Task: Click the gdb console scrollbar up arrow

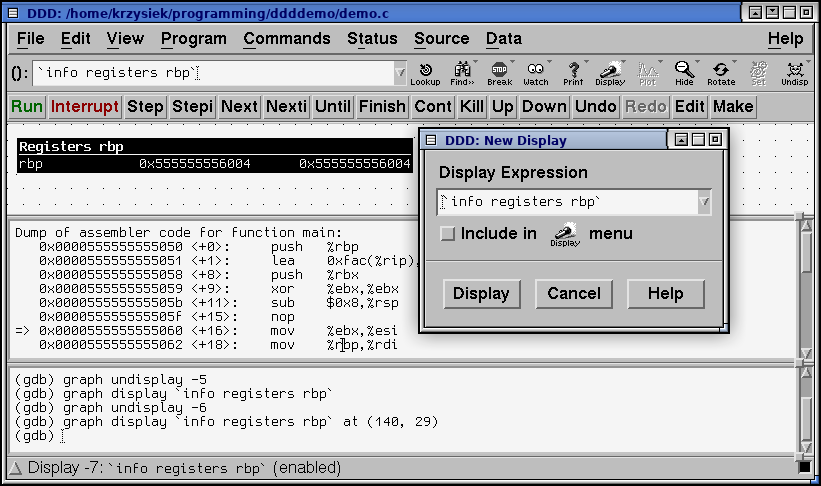Action: point(806,373)
